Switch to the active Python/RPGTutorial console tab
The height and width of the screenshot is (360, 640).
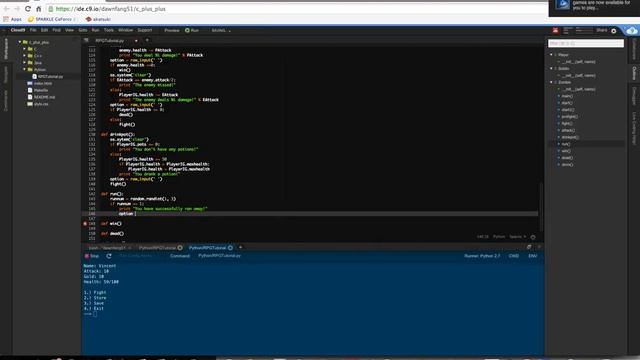(210, 248)
